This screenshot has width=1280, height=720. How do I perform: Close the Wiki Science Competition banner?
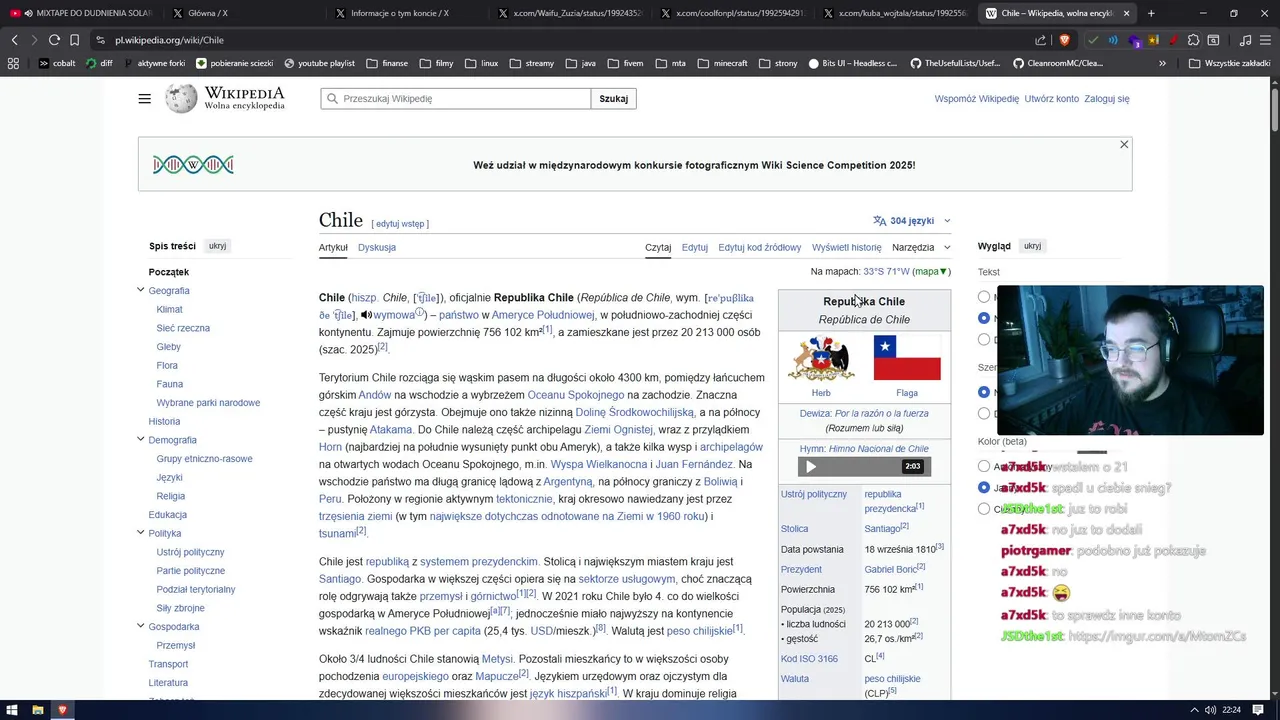click(x=1124, y=145)
